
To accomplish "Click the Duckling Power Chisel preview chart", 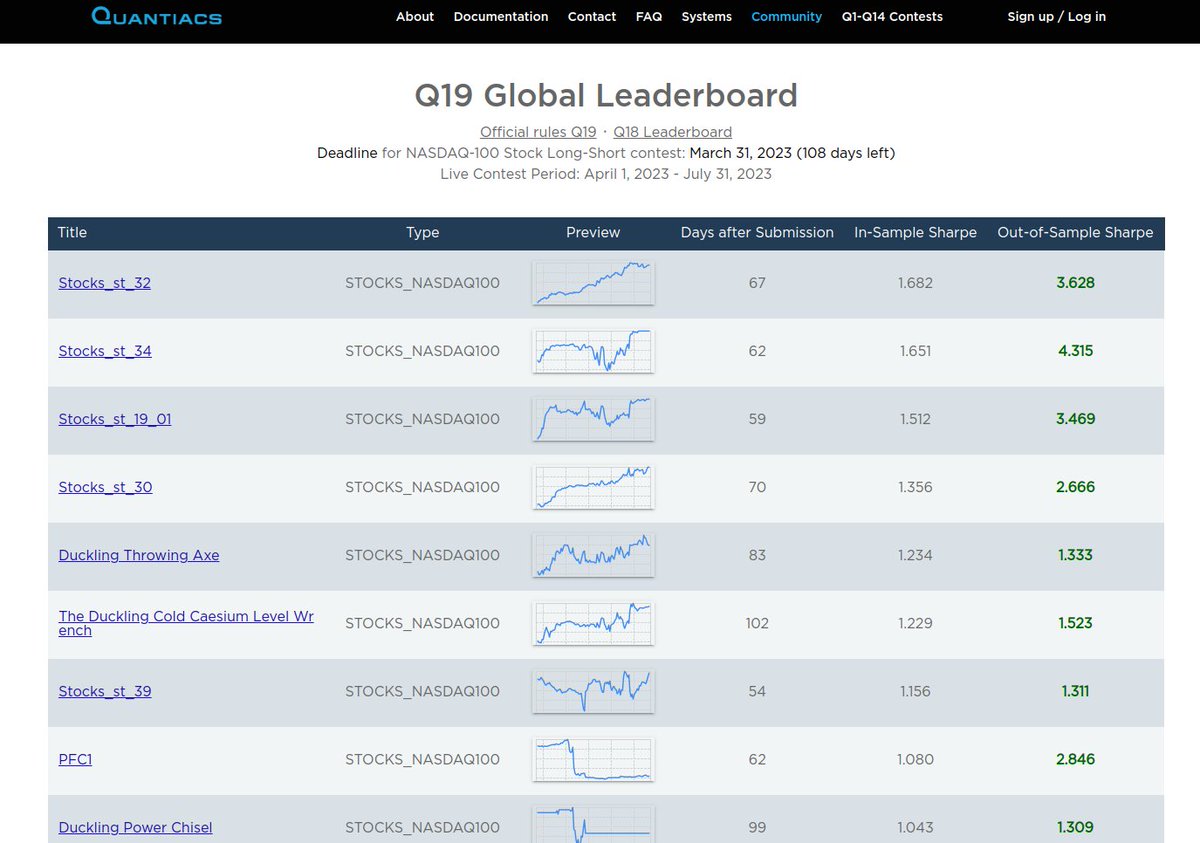I will pos(593,824).
